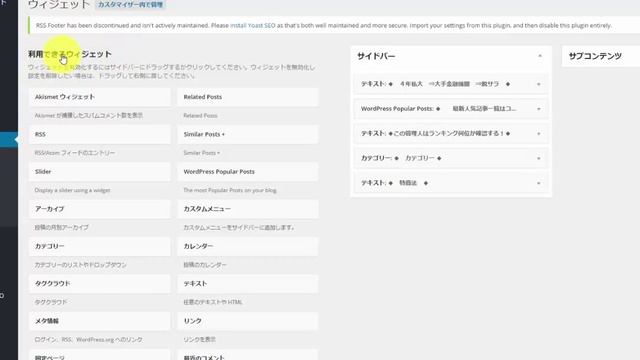Click the テキスト: 特商法 widget title

point(395,183)
